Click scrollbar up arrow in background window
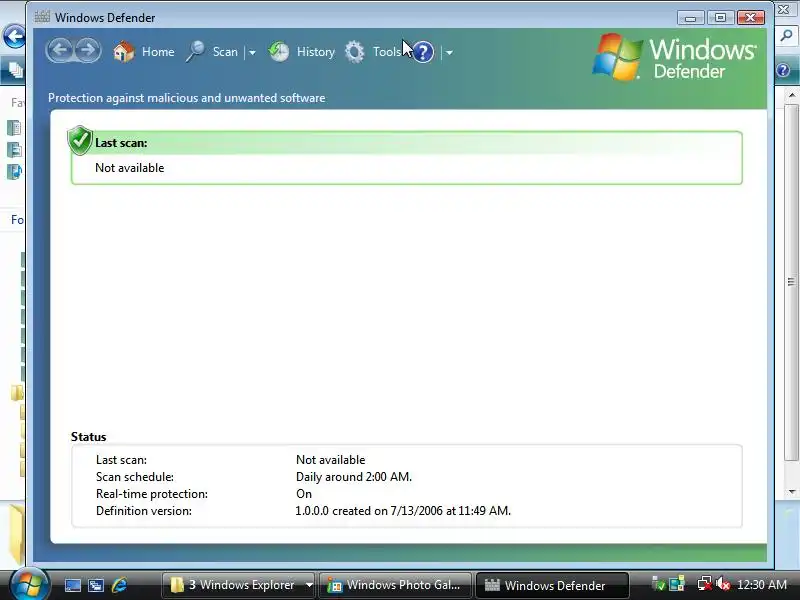Screen dimensions: 800x600 791,95
